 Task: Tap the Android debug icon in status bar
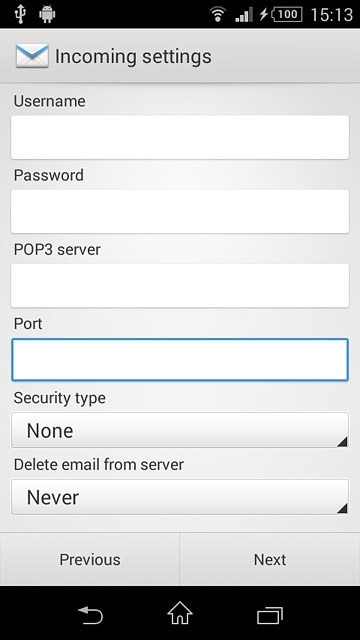47,15
